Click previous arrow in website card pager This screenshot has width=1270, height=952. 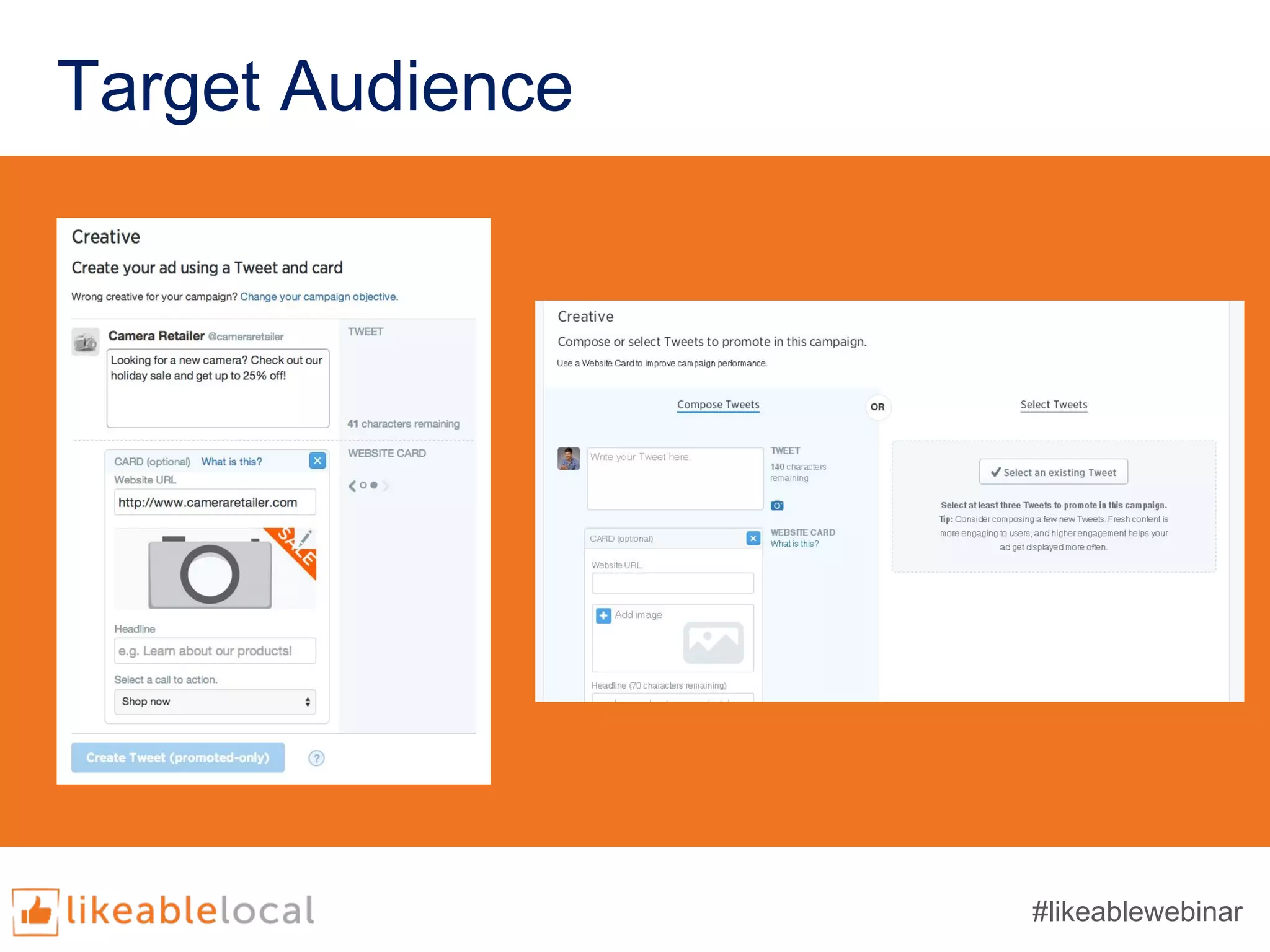pos(352,485)
